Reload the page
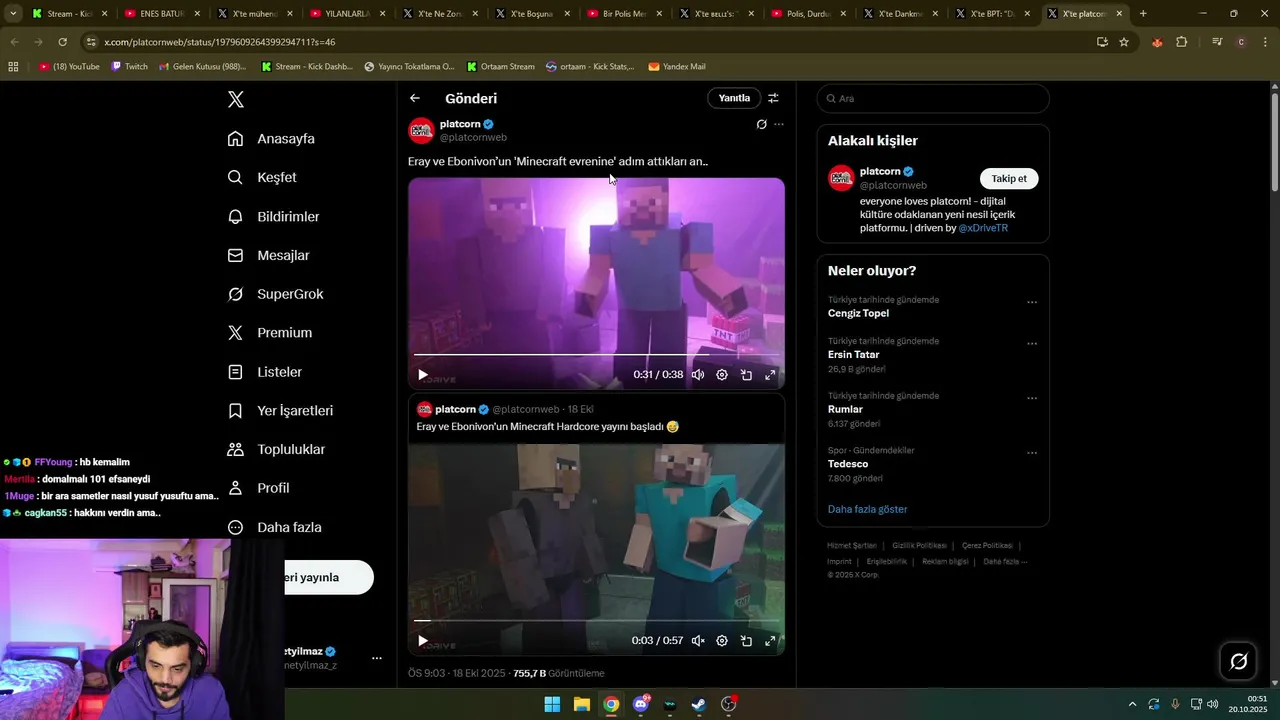 pyautogui.click(x=62, y=42)
